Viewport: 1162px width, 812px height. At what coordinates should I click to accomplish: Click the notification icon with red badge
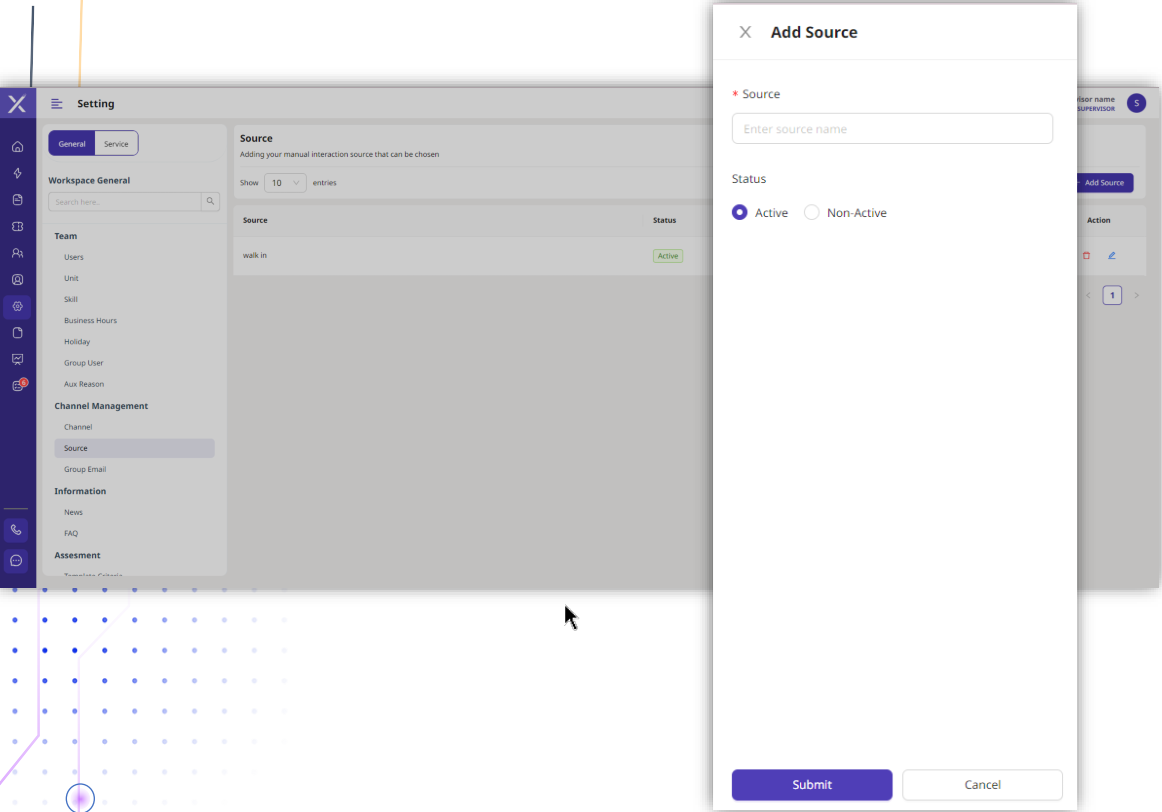pos(18,386)
